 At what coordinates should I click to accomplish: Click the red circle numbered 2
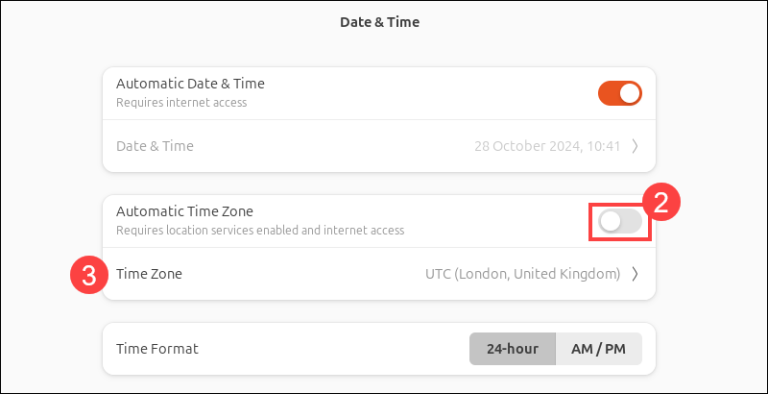click(x=662, y=203)
